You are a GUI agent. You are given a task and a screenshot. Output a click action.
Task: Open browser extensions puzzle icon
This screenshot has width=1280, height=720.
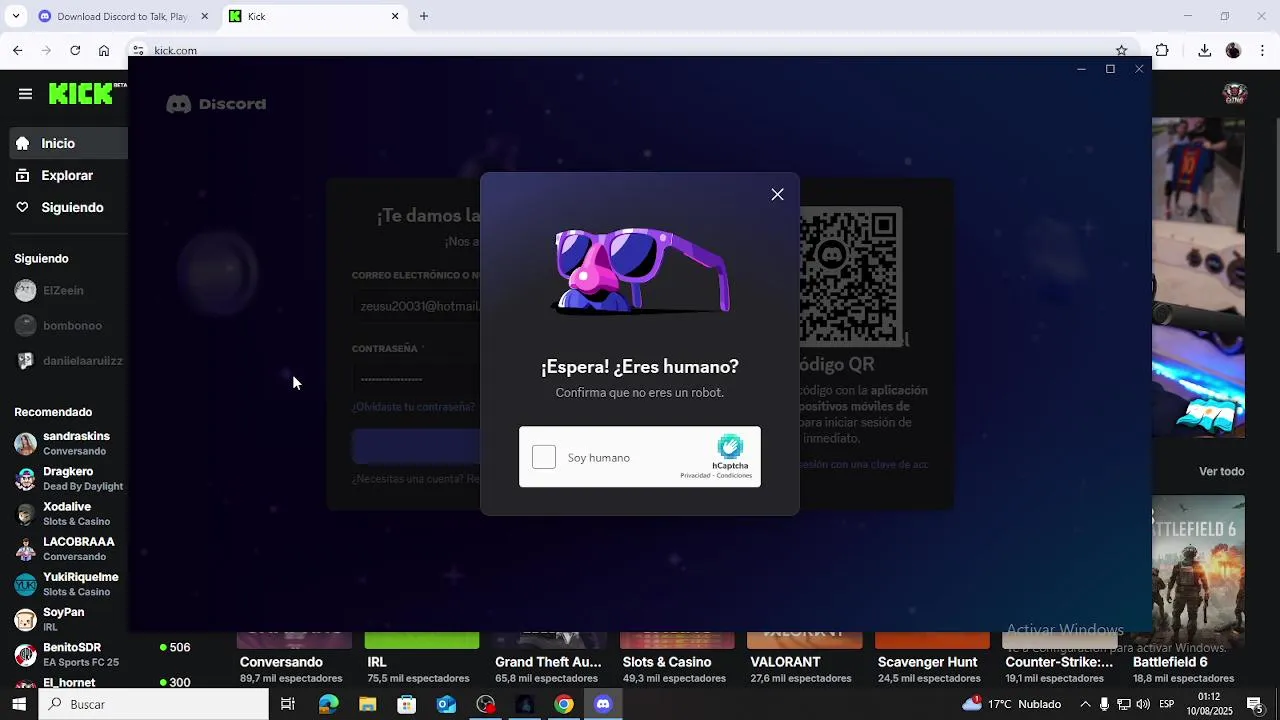click(1162, 50)
